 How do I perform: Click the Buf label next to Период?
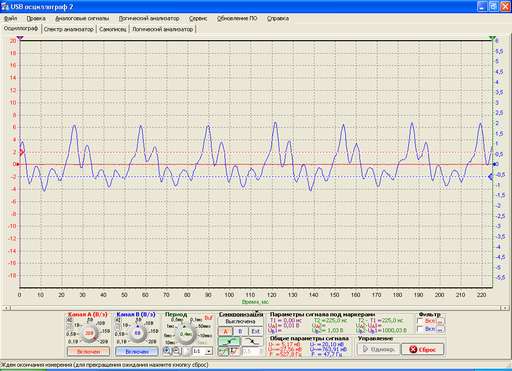[208, 318]
